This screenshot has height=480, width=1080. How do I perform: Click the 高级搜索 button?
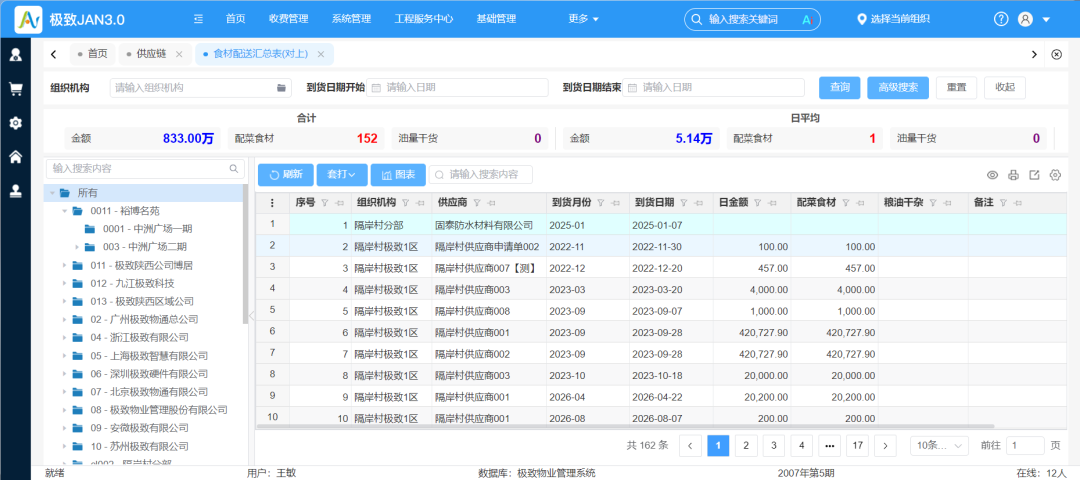coord(898,87)
